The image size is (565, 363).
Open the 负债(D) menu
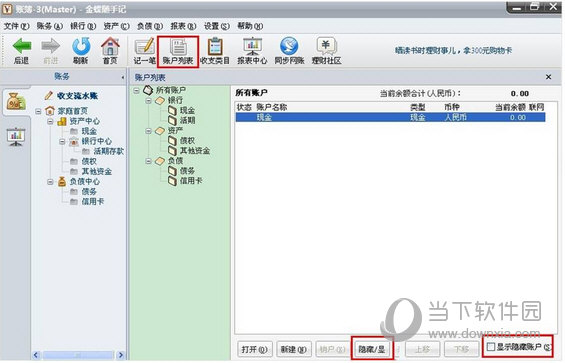point(150,26)
